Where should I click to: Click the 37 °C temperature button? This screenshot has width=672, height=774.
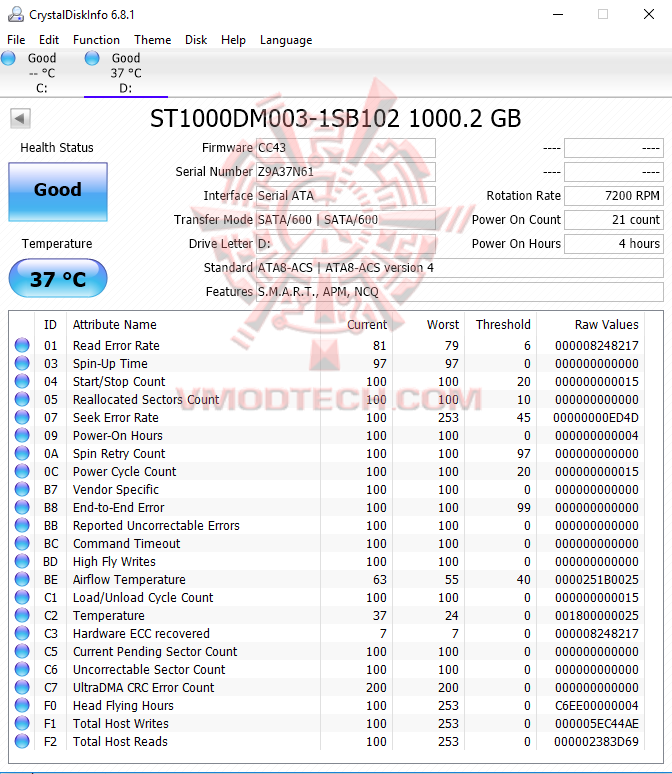(x=58, y=278)
